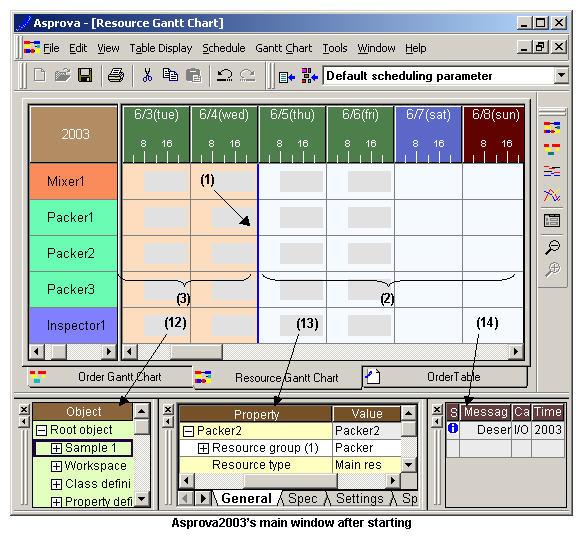Viewport: 586px width, 537px height.
Task: Click the Print toolbar icon
Action: tap(116, 75)
